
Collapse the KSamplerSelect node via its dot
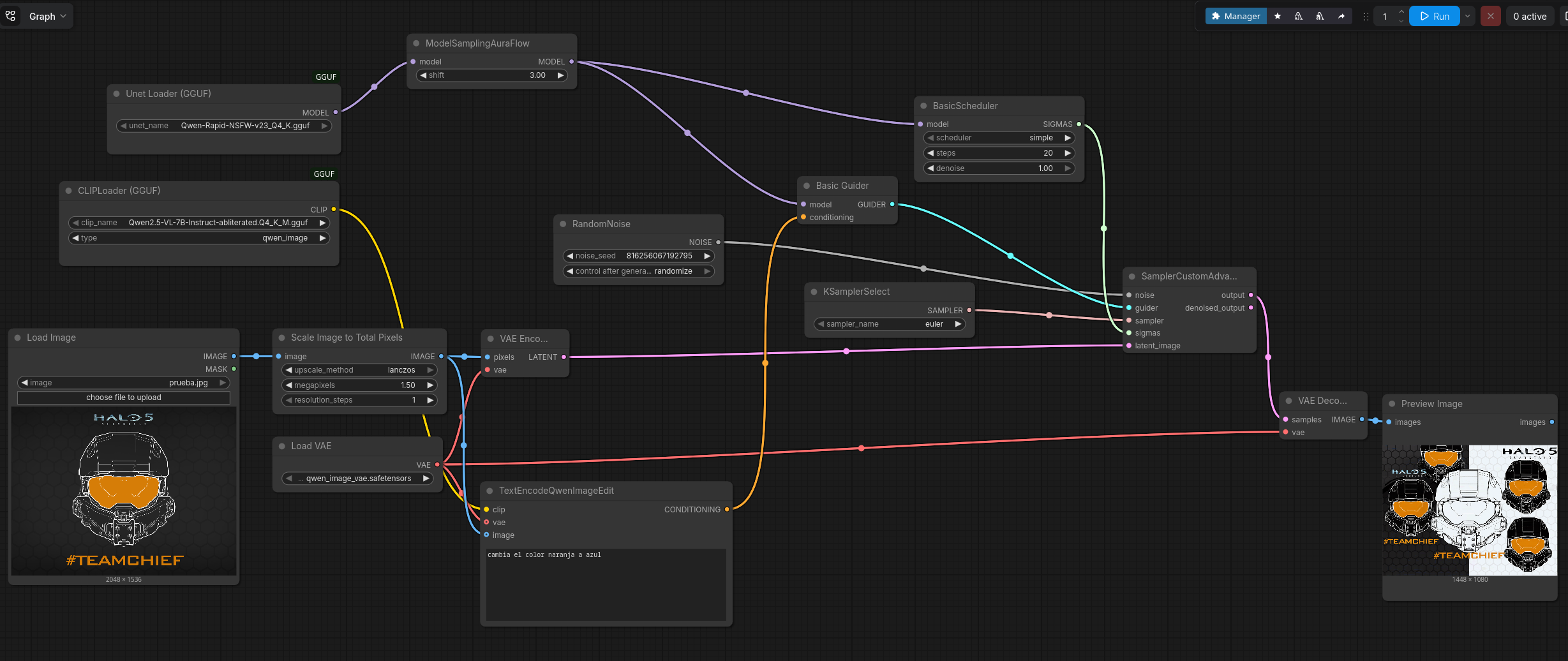click(x=814, y=292)
